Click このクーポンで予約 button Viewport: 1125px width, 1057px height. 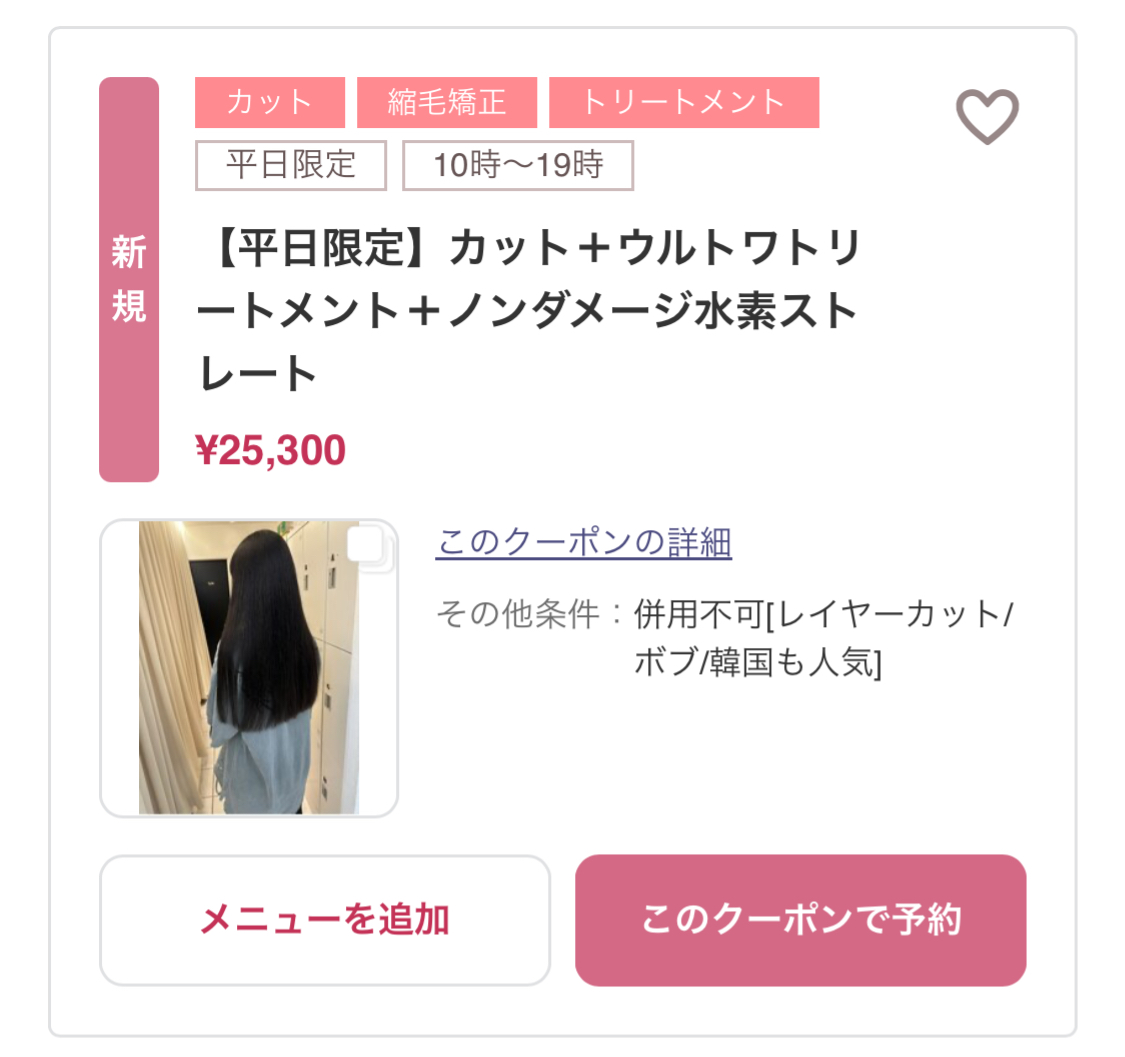pyautogui.click(x=801, y=920)
